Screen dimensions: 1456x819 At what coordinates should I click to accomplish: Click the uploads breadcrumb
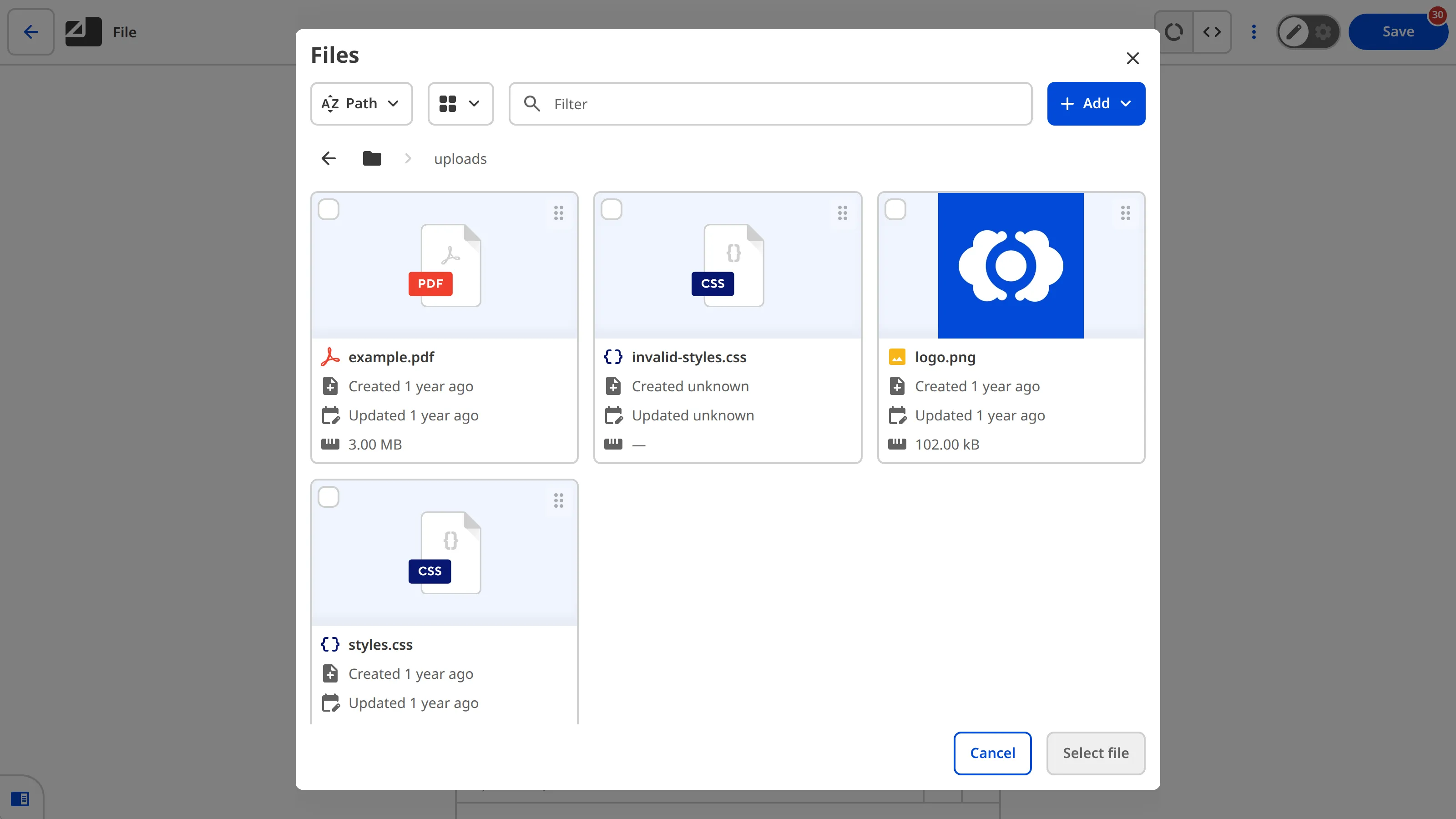click(x=460, y=159)
